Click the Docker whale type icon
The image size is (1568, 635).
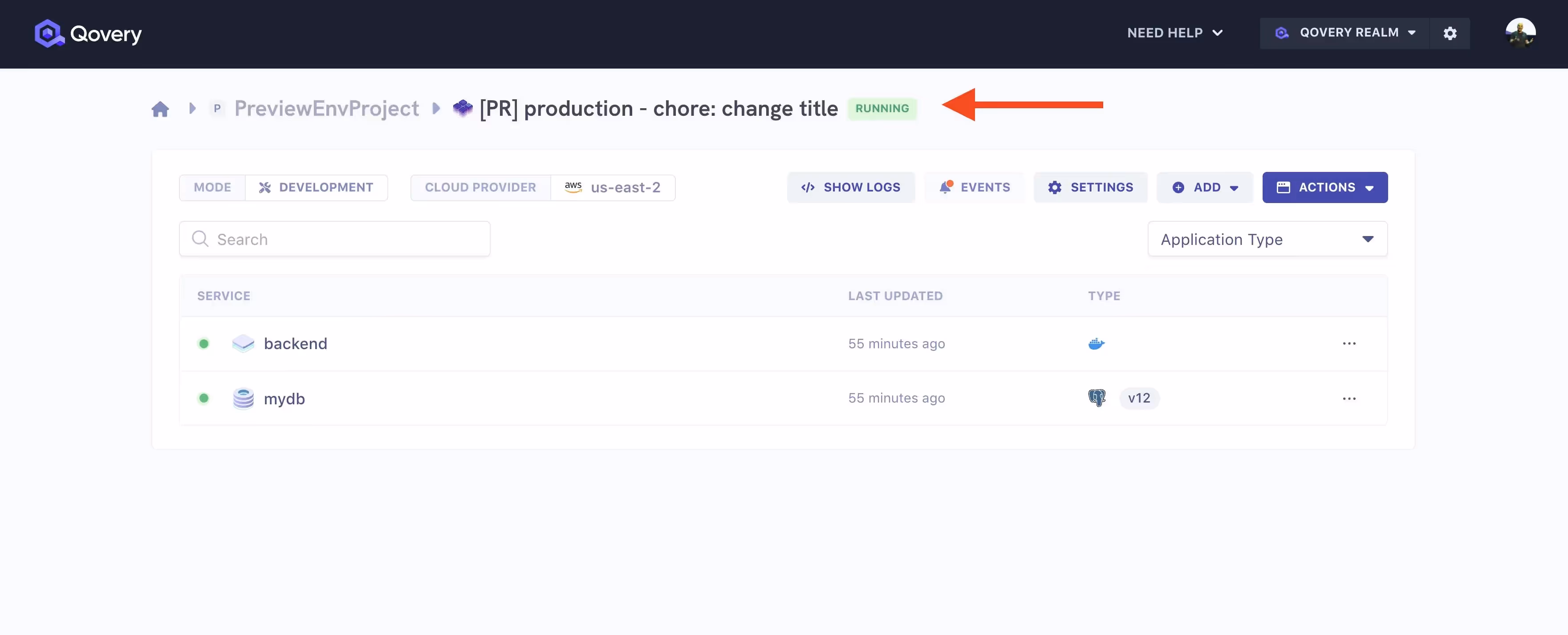click(1096, 344)
